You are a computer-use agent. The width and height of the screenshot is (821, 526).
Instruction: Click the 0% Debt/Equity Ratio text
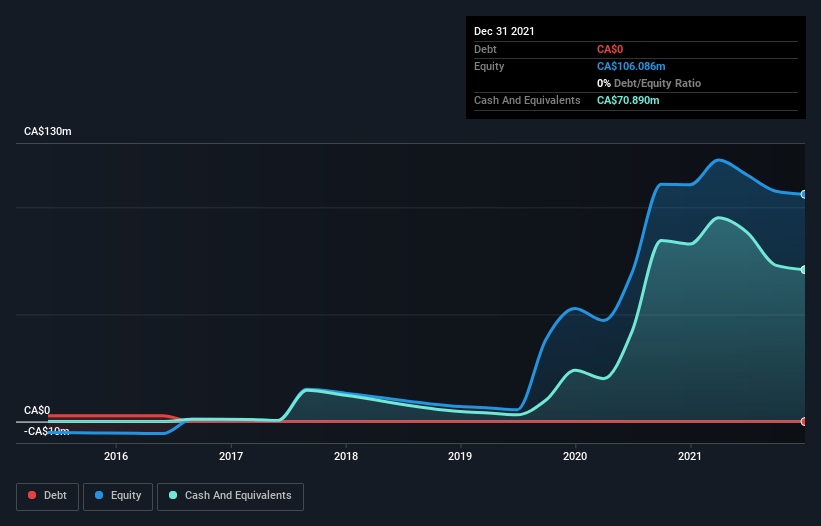649,83
